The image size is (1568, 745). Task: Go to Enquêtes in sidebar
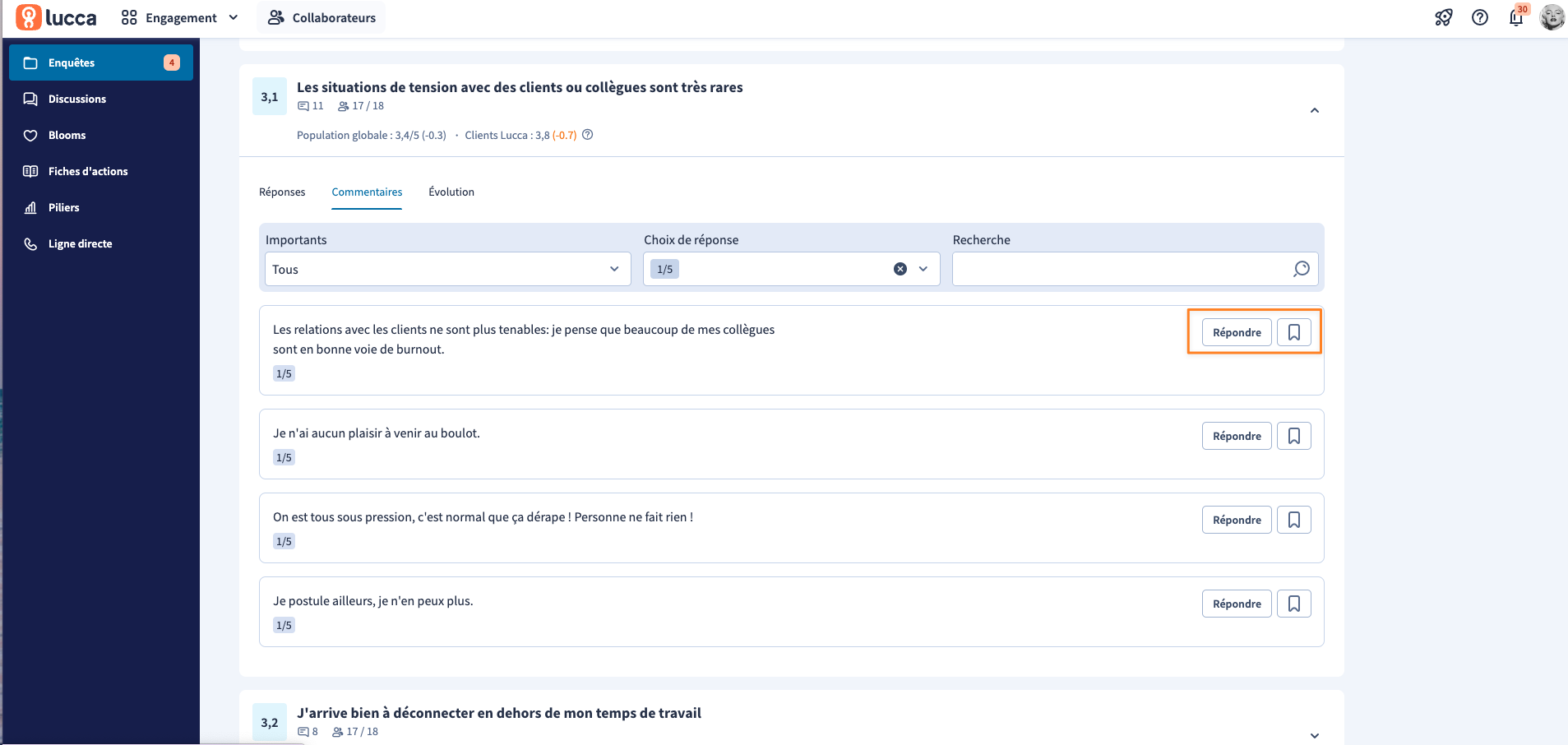click(101, 62)
